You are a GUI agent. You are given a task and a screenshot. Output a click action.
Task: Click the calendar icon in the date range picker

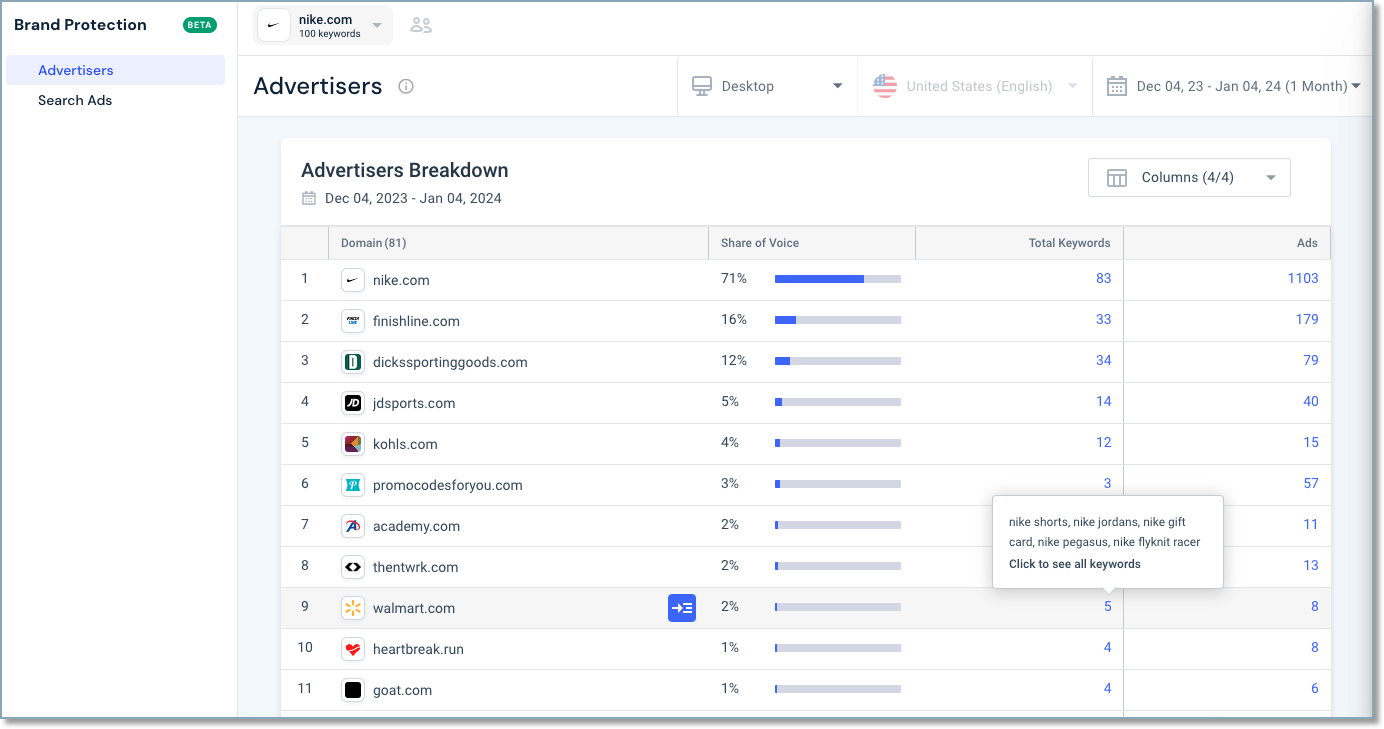[1117, 86]
